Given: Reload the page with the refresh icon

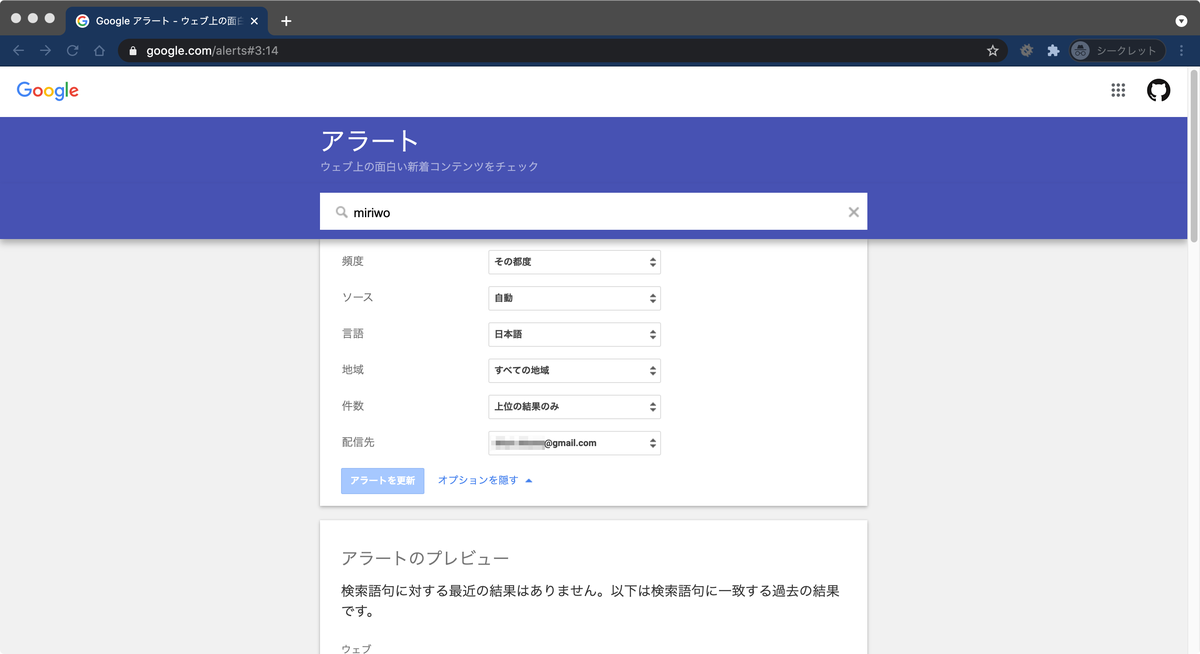Looking at the screenshot, I should tap(72, 50).
